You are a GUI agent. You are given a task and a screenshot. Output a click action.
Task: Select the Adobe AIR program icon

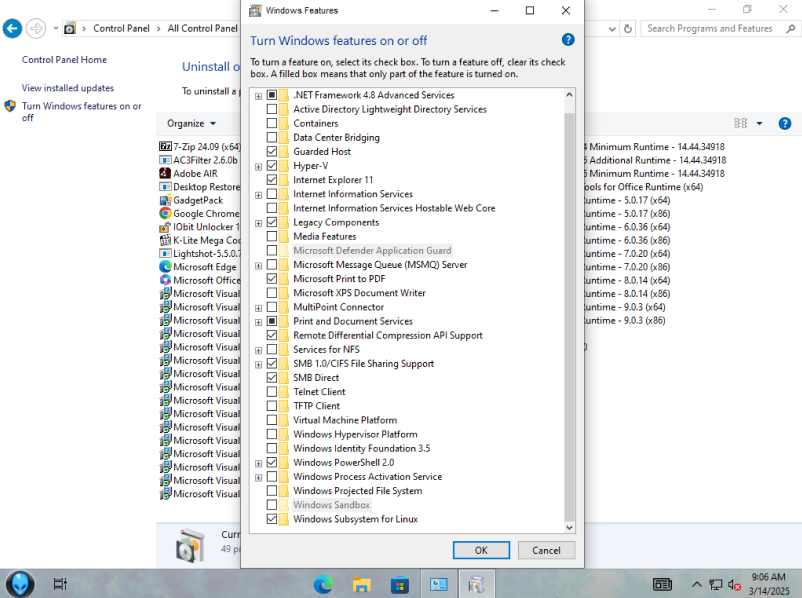click(165, 173)
